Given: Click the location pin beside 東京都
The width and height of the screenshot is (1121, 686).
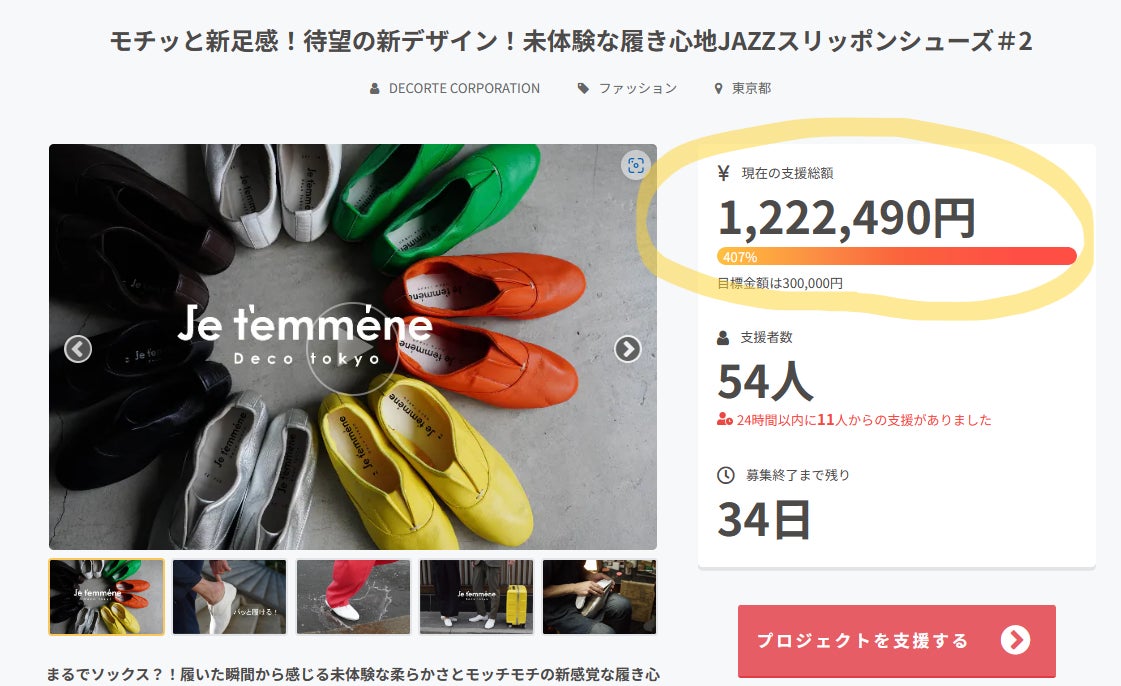Looking at the screenshot, I should pos(718,89).
